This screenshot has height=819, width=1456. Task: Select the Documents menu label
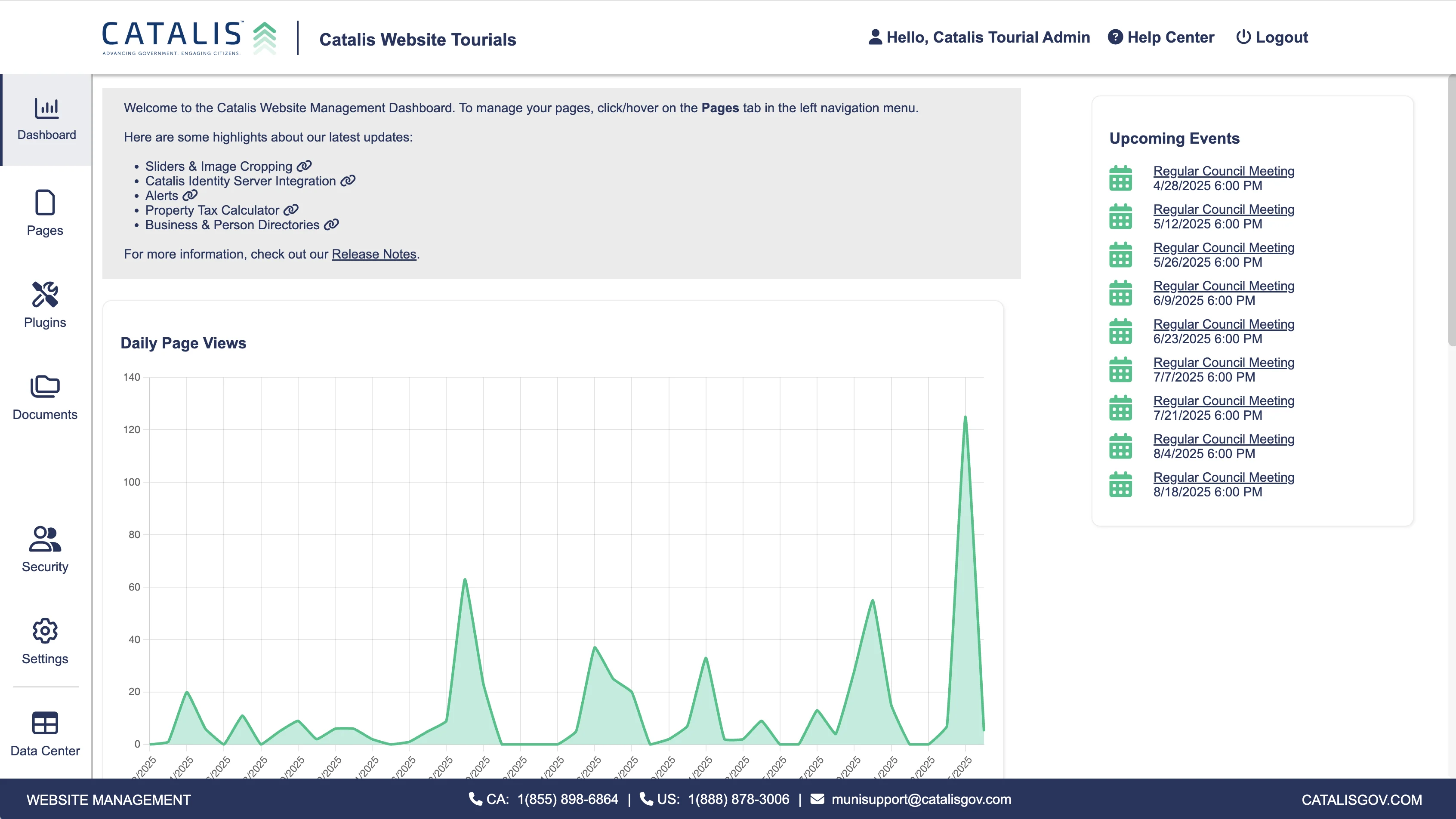coord(45,415)
